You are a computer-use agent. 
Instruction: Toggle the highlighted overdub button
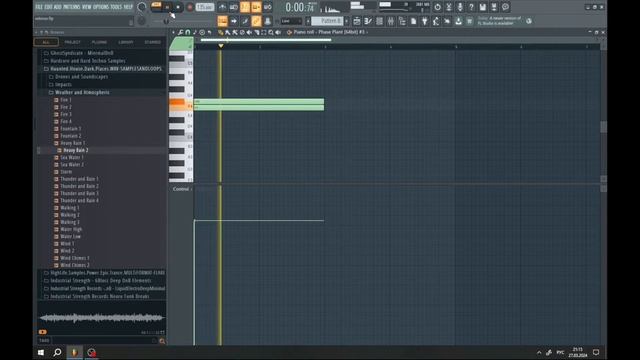coord(256,7)
